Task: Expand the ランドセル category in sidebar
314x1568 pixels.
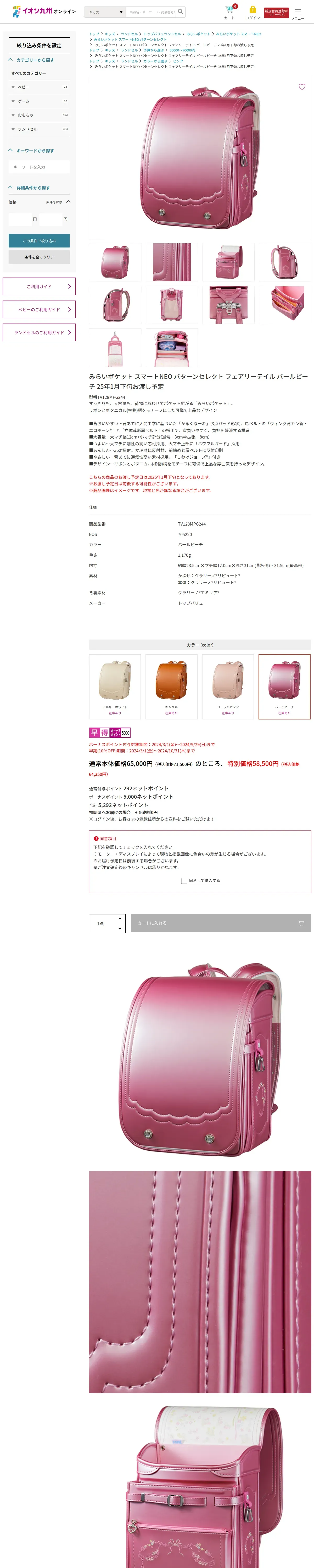Action: pyautogui.click(x=13, y=129)
